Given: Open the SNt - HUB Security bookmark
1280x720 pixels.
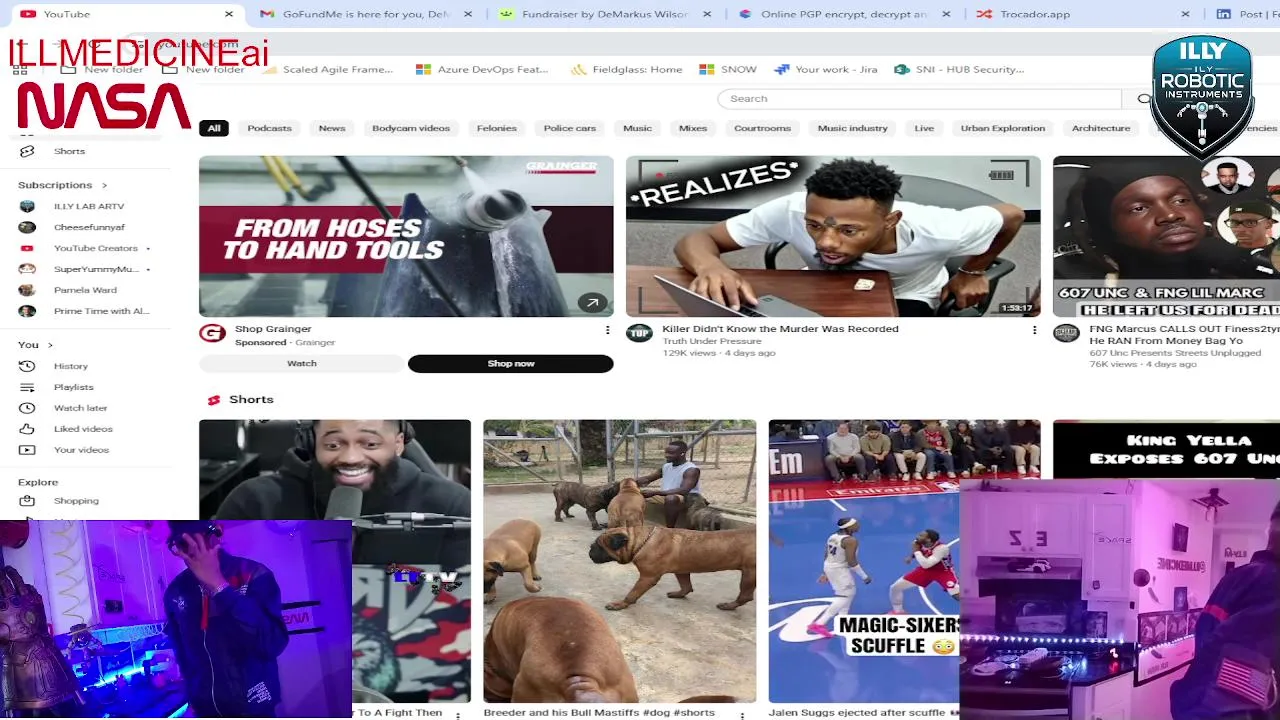Looking at the screenshot, I should click(959, 69).
